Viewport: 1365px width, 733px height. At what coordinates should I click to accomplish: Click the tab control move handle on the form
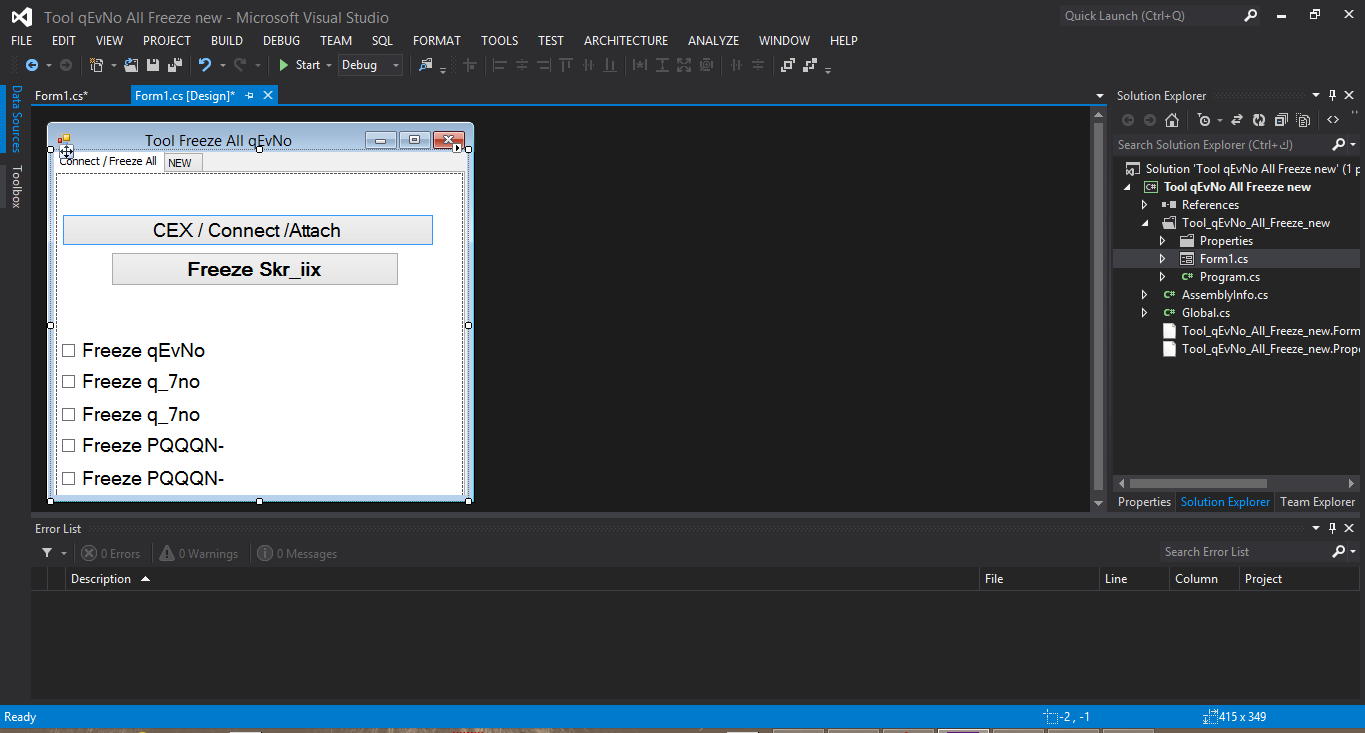[66, 152]
